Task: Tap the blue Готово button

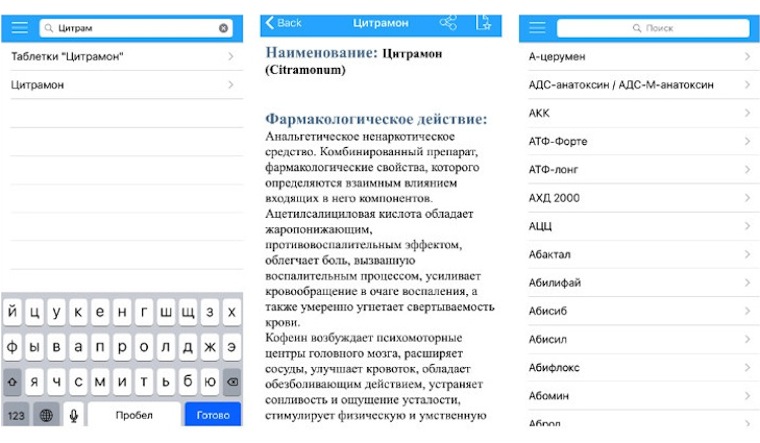Action: pyautogui.click(x=213, y=415)
